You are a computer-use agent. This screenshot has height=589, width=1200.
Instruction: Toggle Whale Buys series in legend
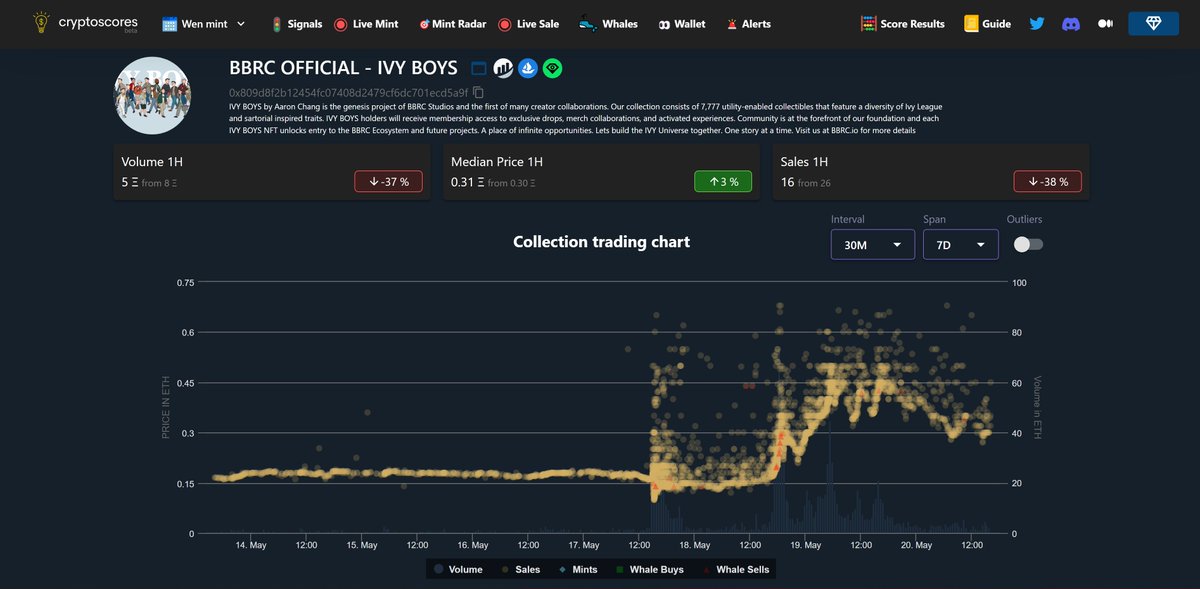pyautogui.click(x=649, y=569)
